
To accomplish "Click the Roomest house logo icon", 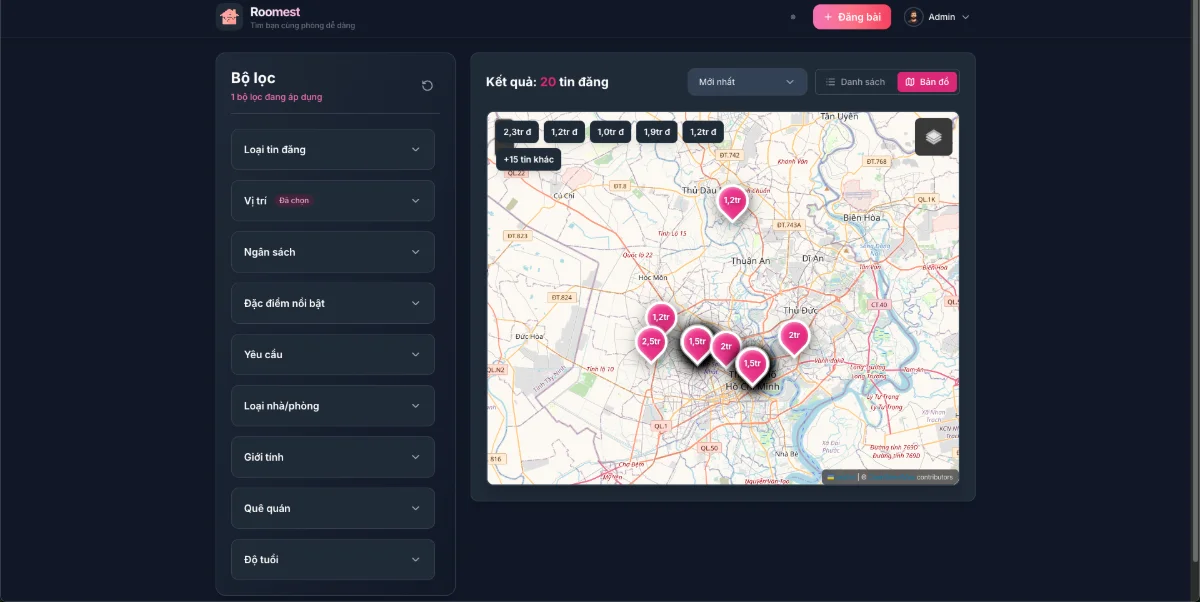I will pyautogui.click(x=230, y=17).
